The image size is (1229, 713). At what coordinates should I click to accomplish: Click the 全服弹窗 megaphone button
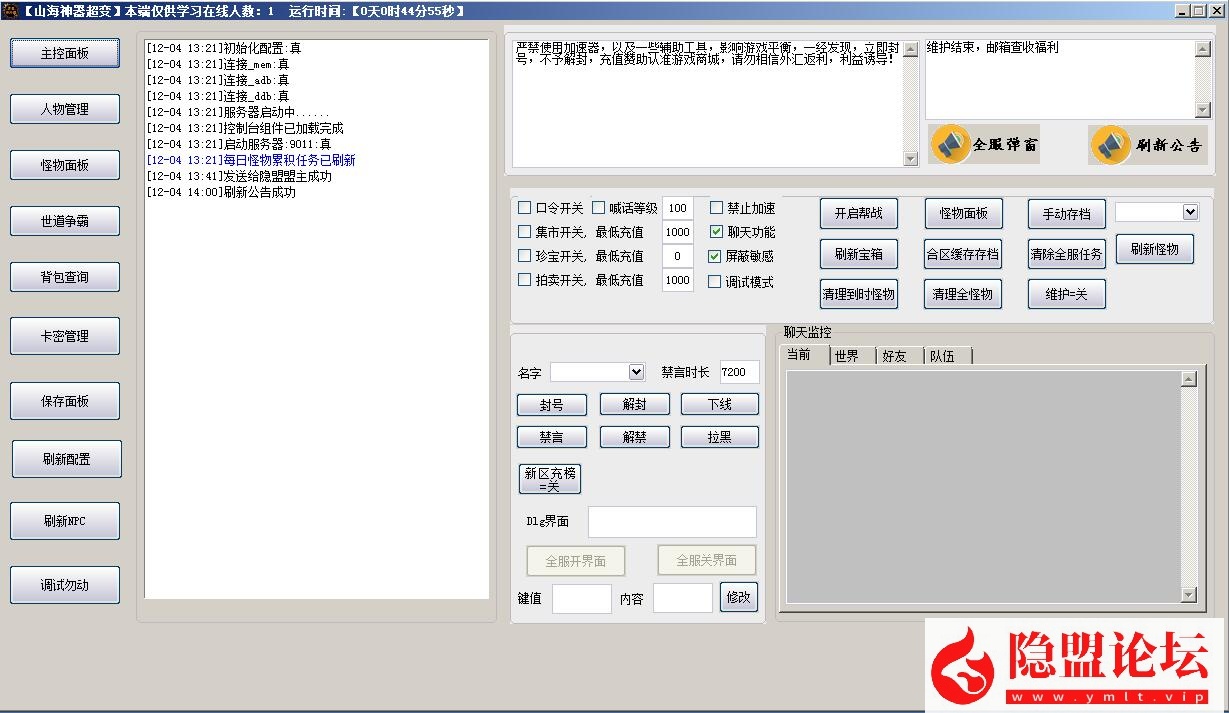pyautogui.click(x=984, y=145)
